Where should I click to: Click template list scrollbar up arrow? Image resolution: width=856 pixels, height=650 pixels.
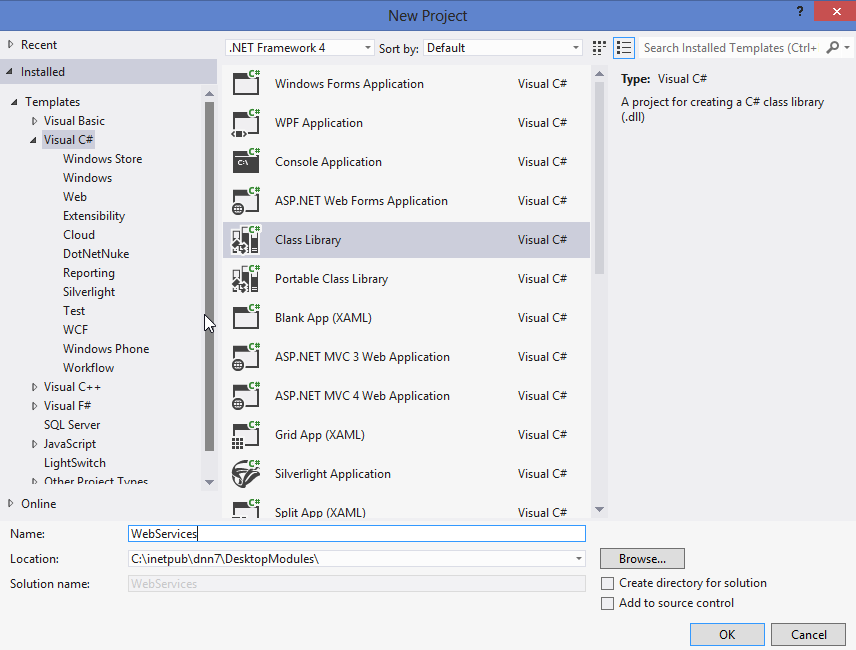599,74
